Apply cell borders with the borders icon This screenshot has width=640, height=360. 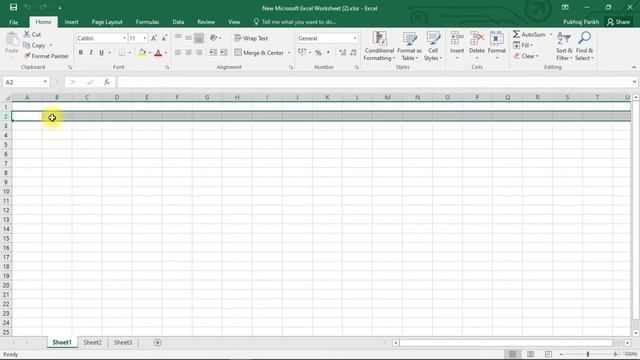[122, 53]
